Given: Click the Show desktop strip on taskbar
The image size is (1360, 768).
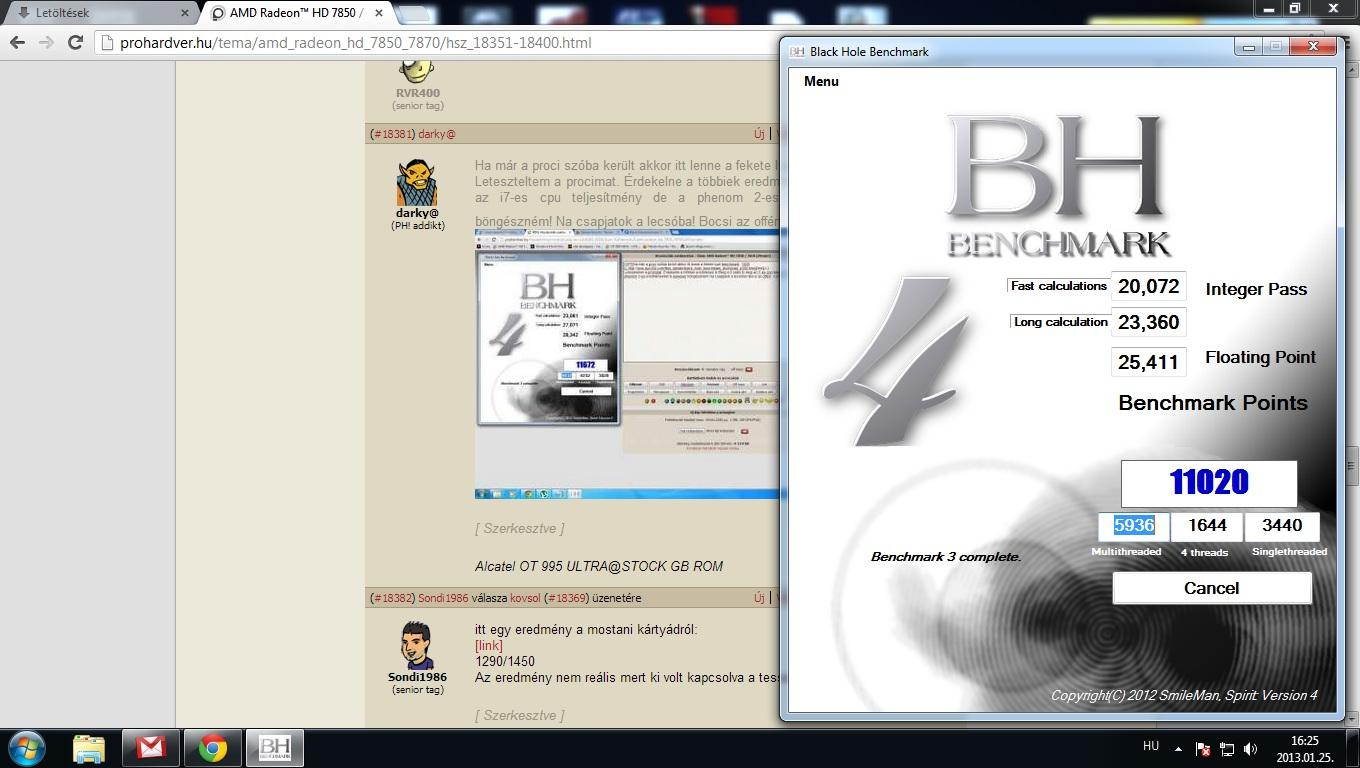Looking at the screenshot, I should tap(1353, 748).
